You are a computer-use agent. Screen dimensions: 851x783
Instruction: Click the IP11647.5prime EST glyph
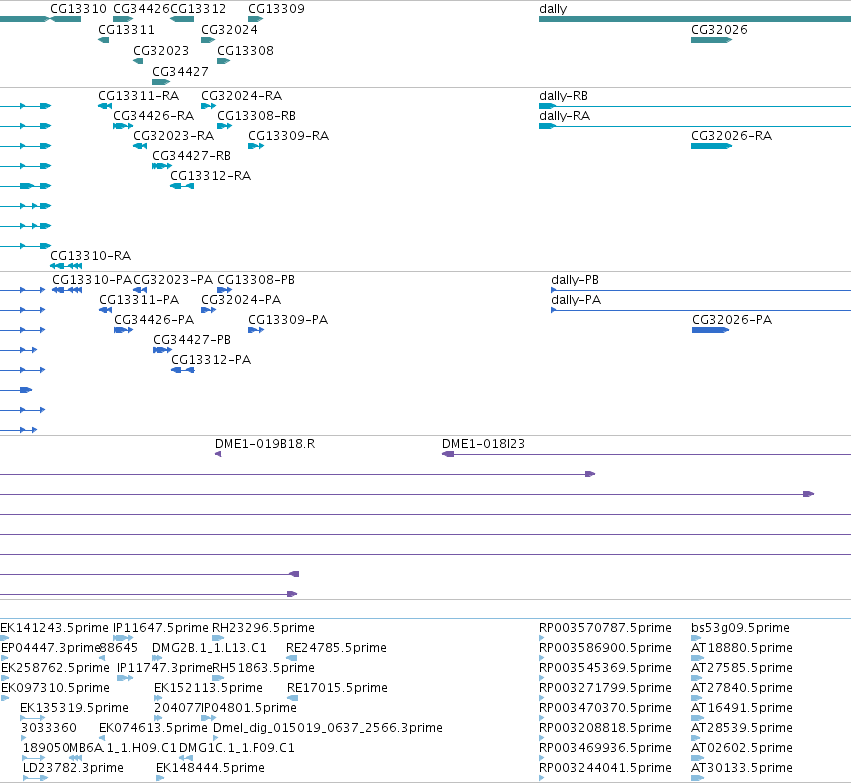click(123, 638)
